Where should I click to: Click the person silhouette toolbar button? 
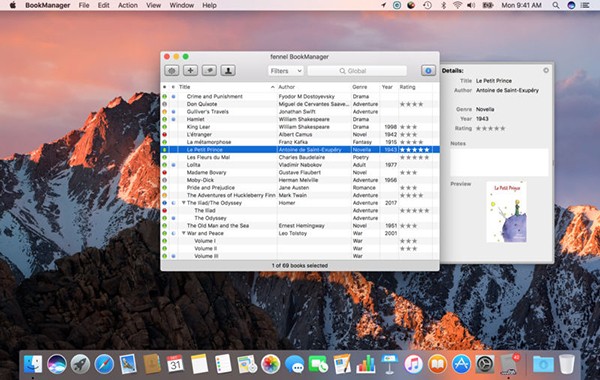click(228, 70)
